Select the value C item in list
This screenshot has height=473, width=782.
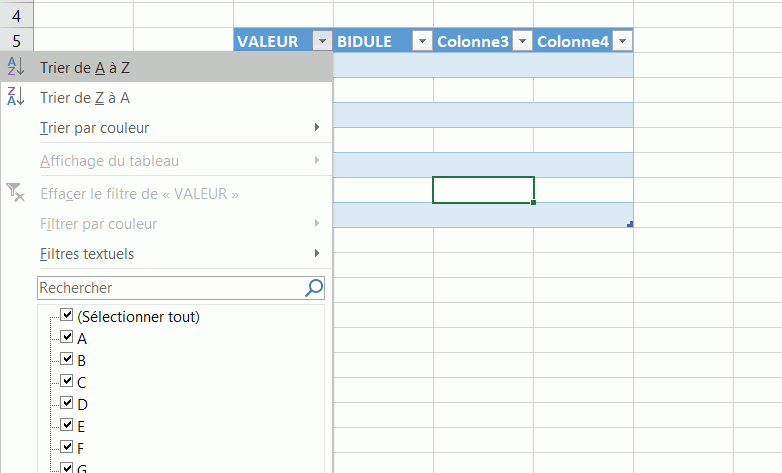(82, 382)
